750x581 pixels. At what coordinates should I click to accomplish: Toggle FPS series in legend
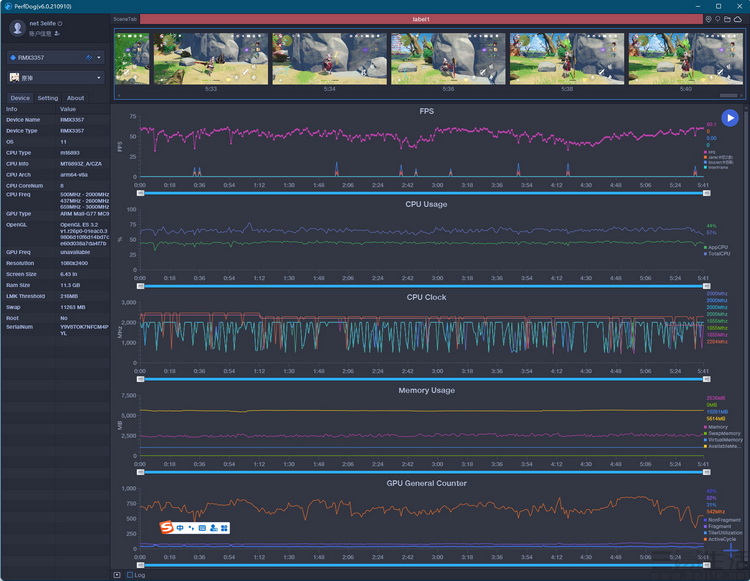pyautogui.click(x=710, y=152)
